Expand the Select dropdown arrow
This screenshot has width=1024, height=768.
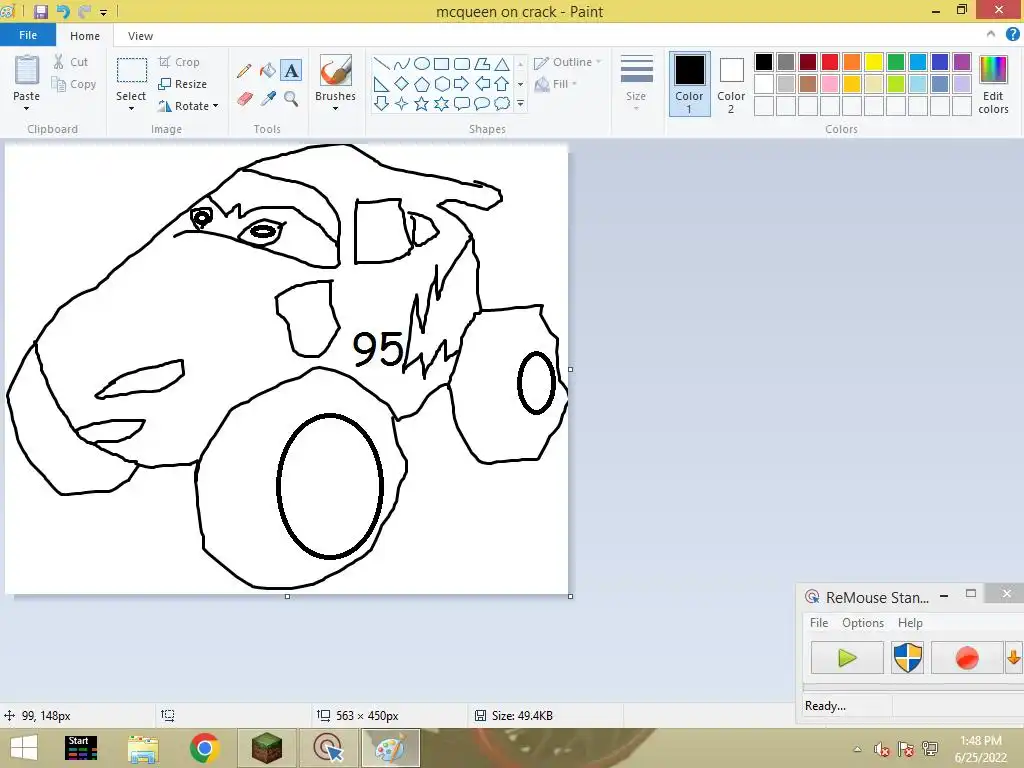[x=131, y=109]
